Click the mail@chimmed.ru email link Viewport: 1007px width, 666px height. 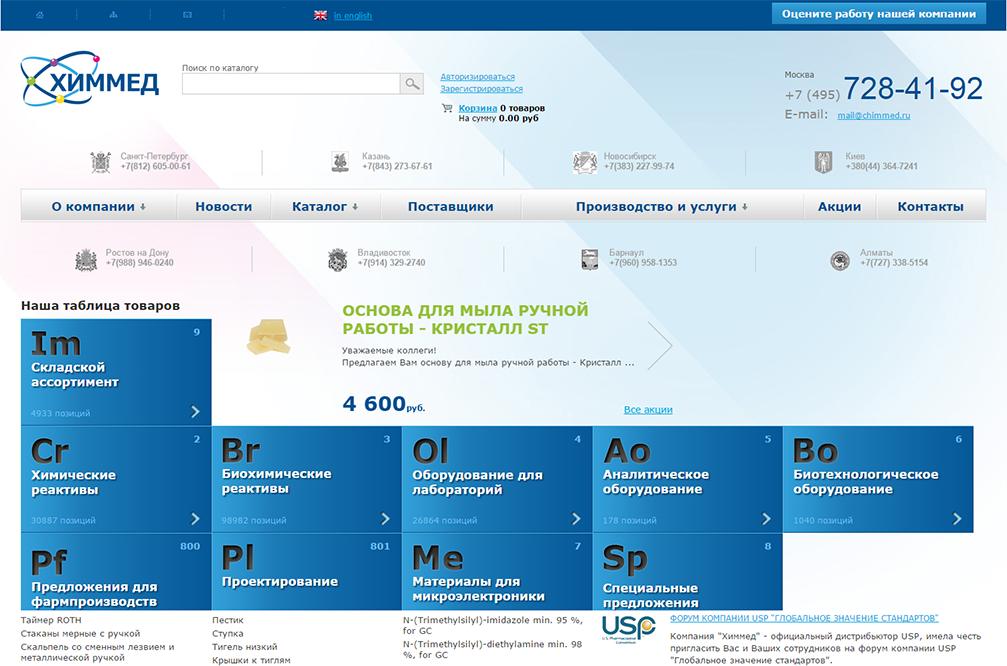[873, 115]
